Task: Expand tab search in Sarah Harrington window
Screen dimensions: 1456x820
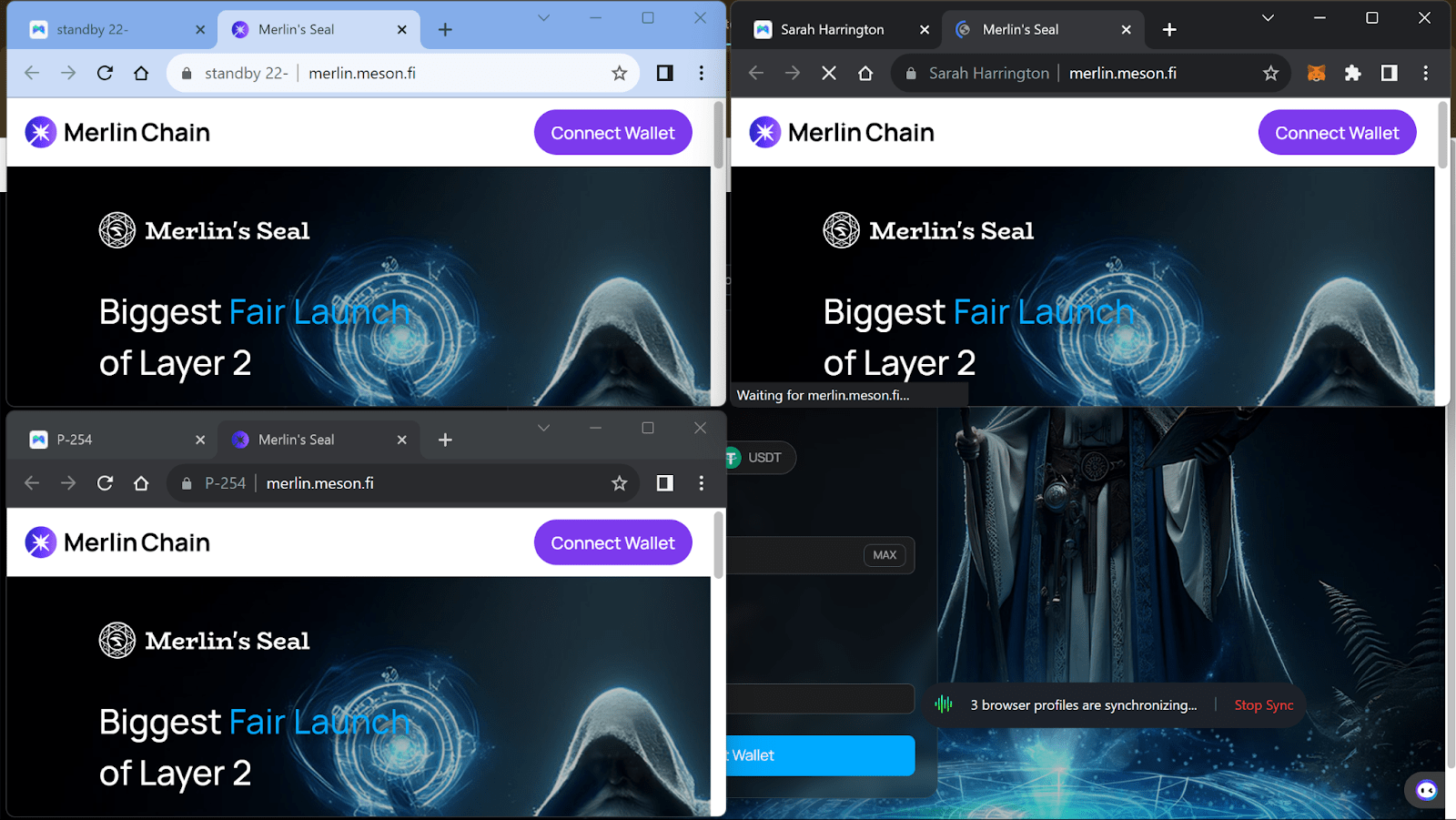Action: [1268, 18]
